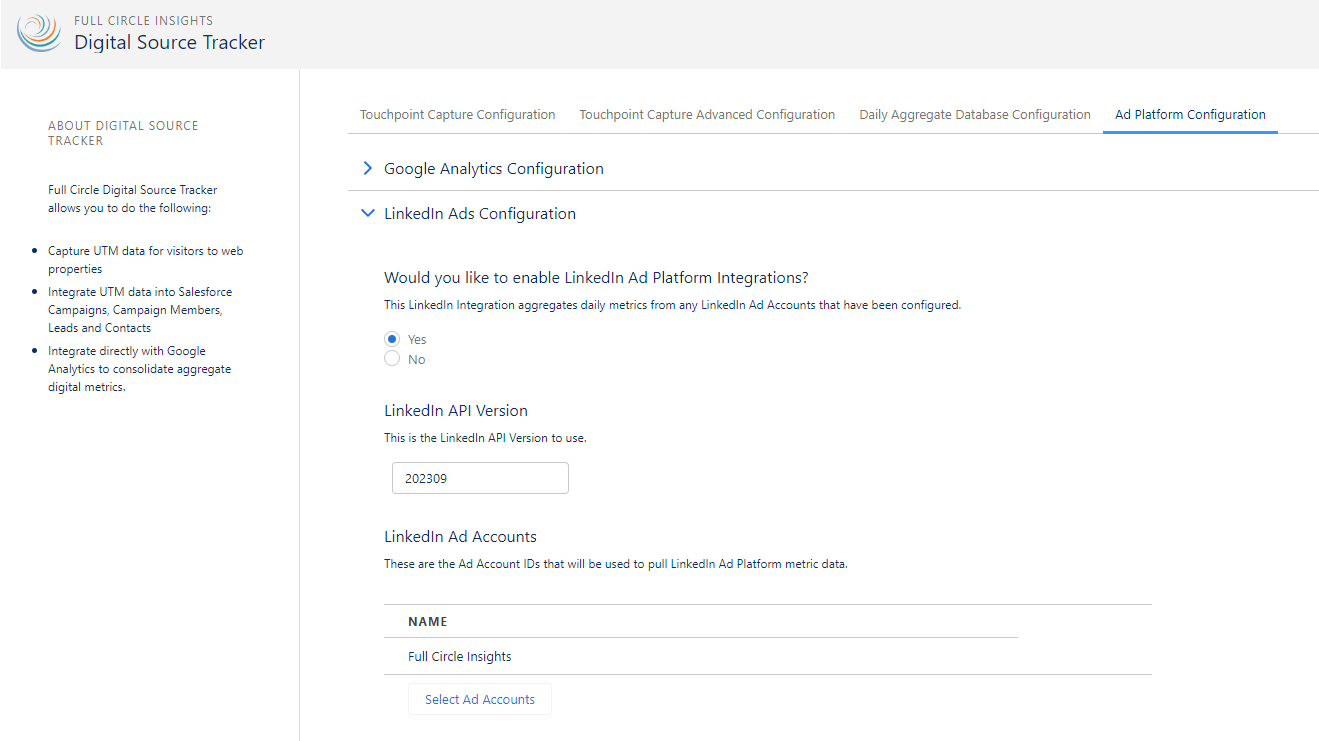The width and height of the screenshot is (1319, 741).
Task: Click the NAME column header
Action: 428,622
